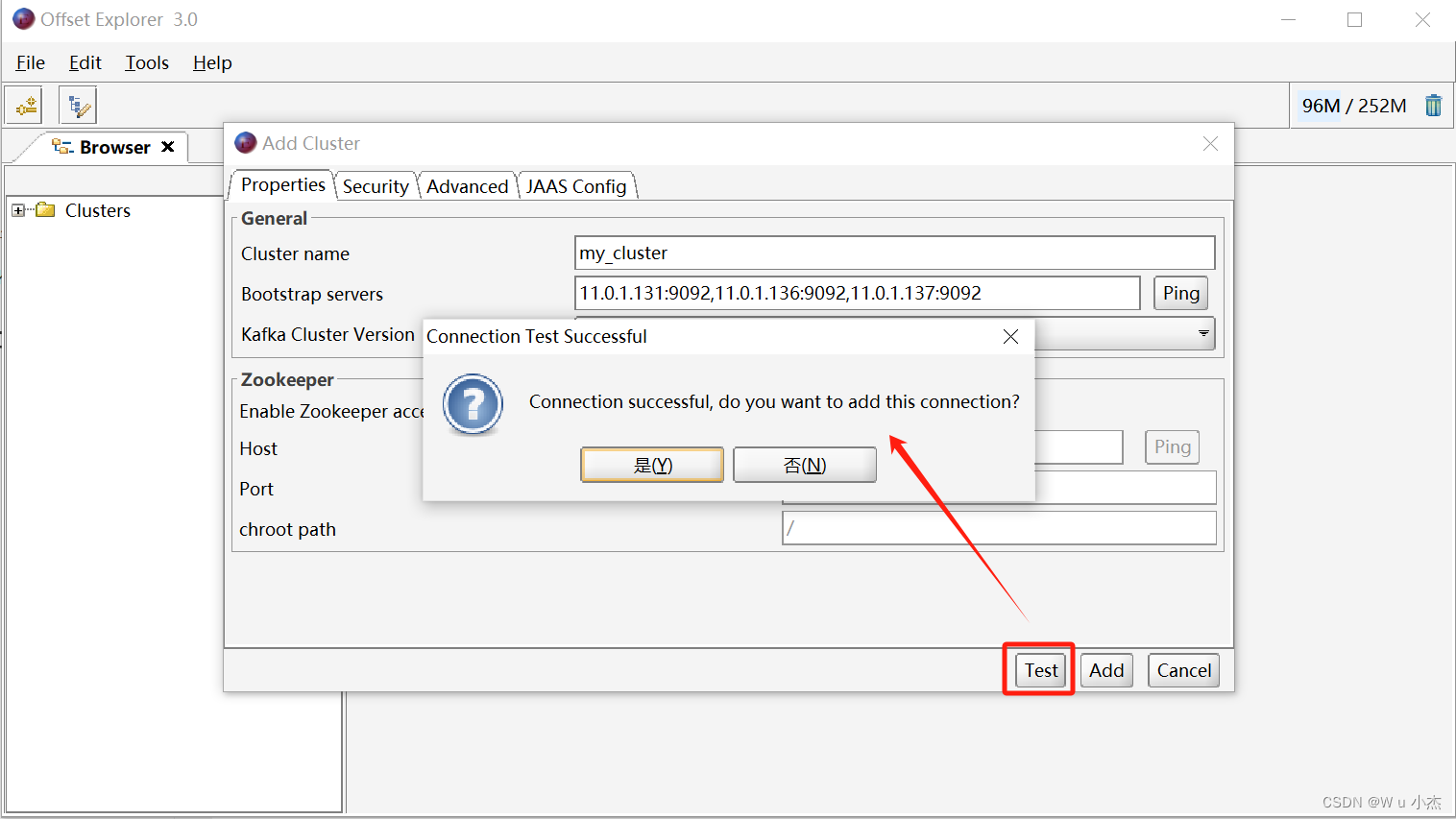This screenshot has width=1456, height=819.
Task: Click the trash can garbage collection icon
Action: click(x=1433, y=106)
